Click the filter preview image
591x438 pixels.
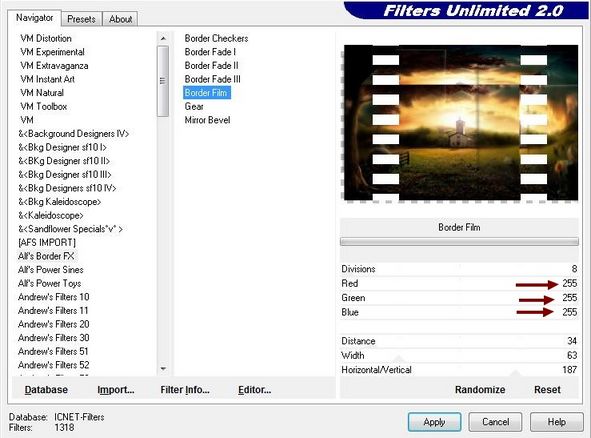(460, 123)
